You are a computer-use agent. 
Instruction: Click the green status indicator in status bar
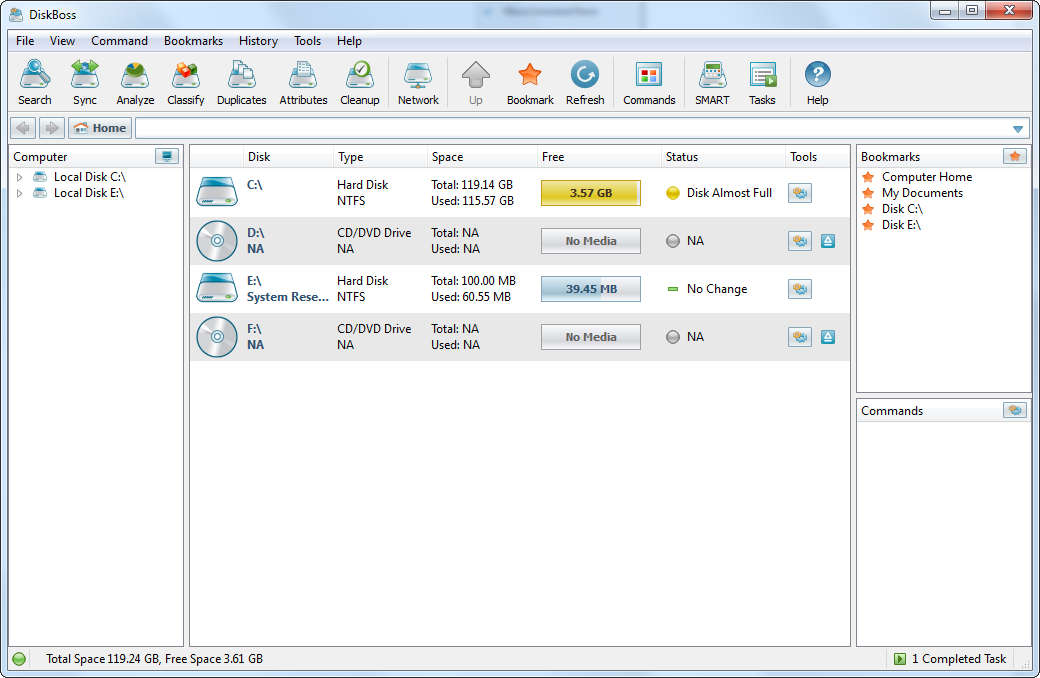19,659
